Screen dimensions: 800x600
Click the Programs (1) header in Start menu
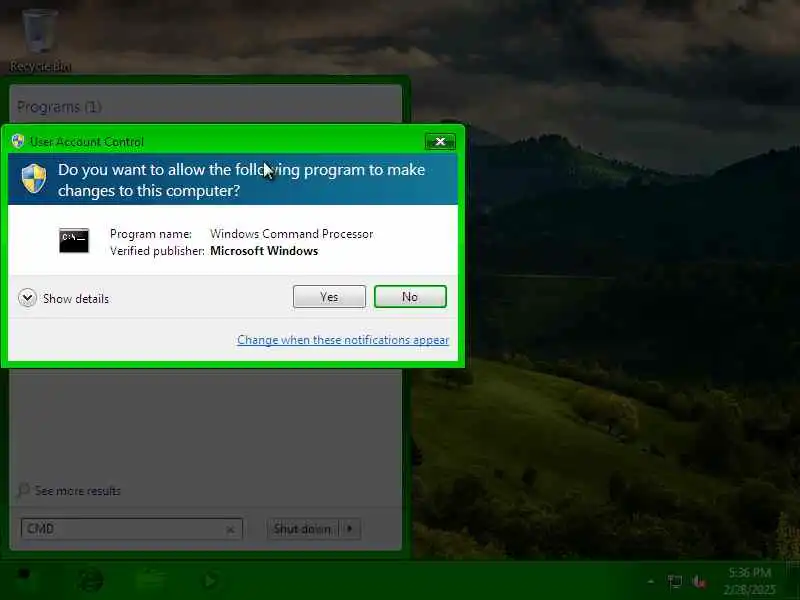59,107
